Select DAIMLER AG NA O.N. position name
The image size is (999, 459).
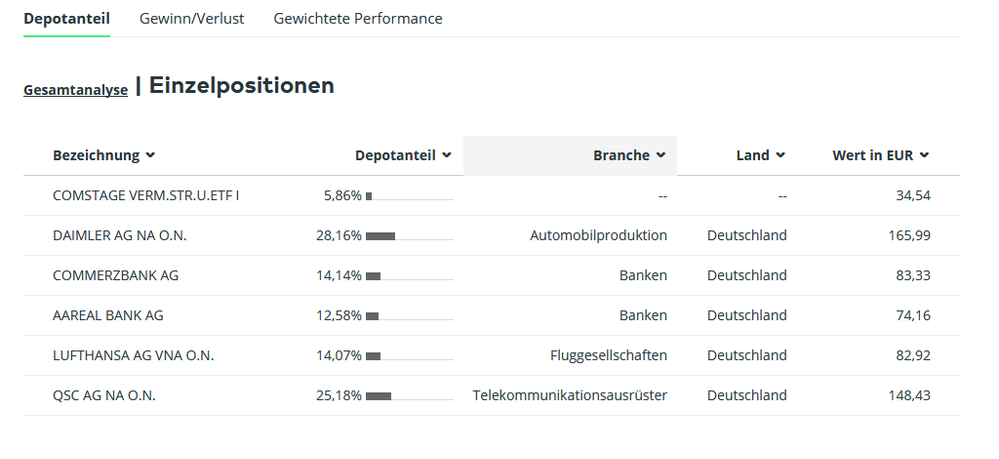point(120,236)
